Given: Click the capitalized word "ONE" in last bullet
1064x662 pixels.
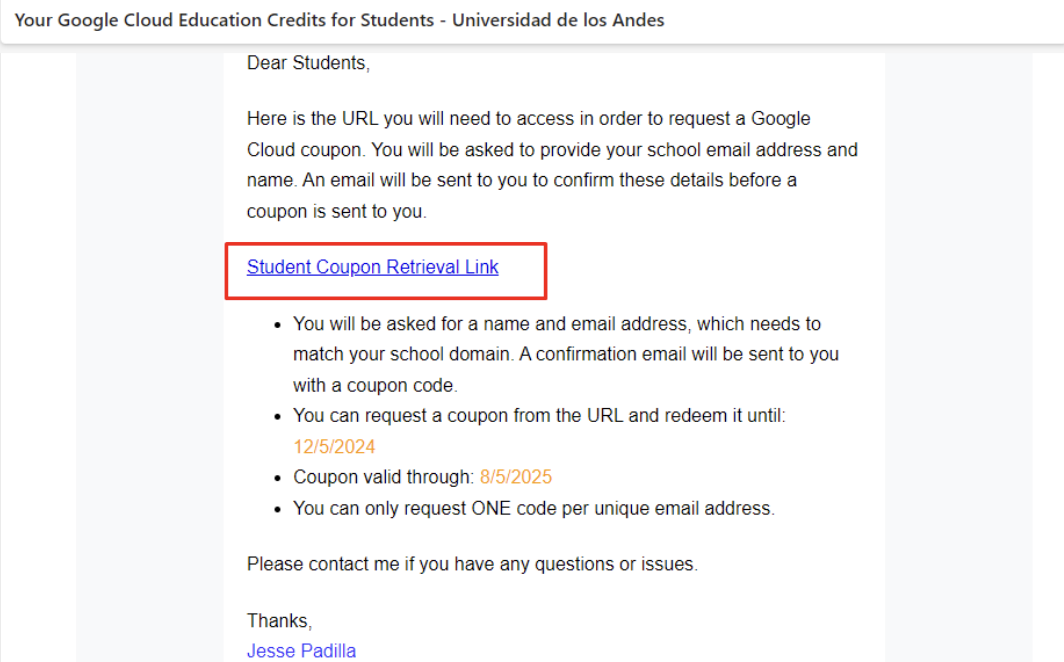Looking at the screenshot, I should (x=491, y=508).
